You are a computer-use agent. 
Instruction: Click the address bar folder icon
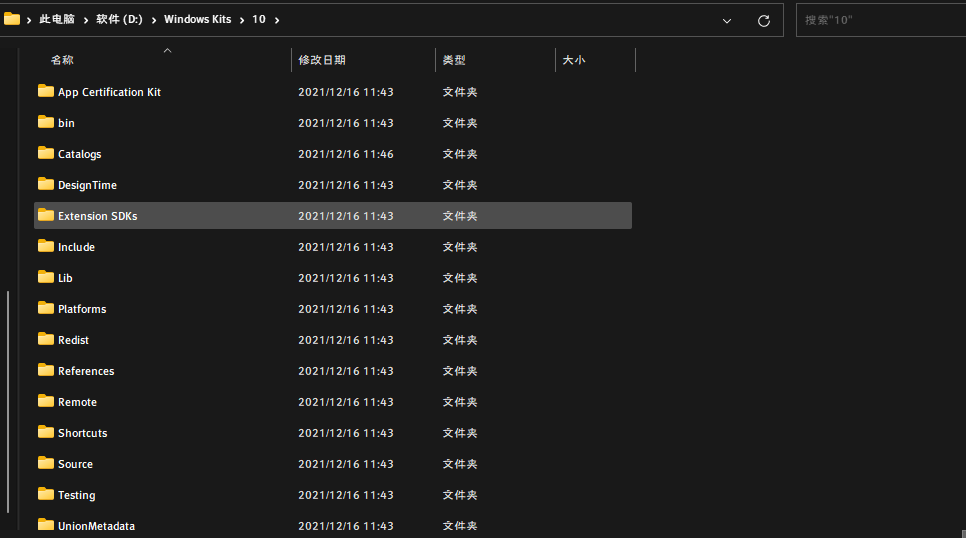[x=12, y=19]
